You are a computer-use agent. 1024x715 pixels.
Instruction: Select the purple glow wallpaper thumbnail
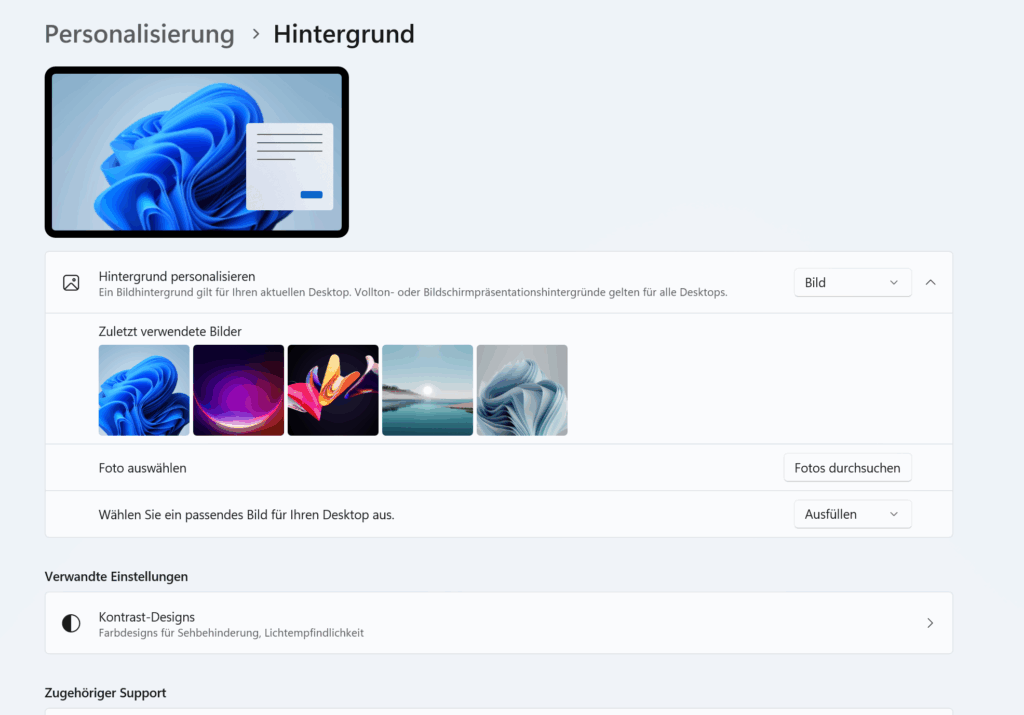[238, 390]
